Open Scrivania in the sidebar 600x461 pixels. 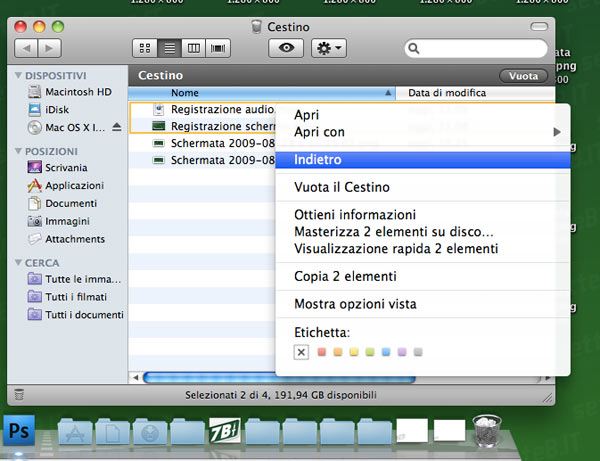coord(57,168)
